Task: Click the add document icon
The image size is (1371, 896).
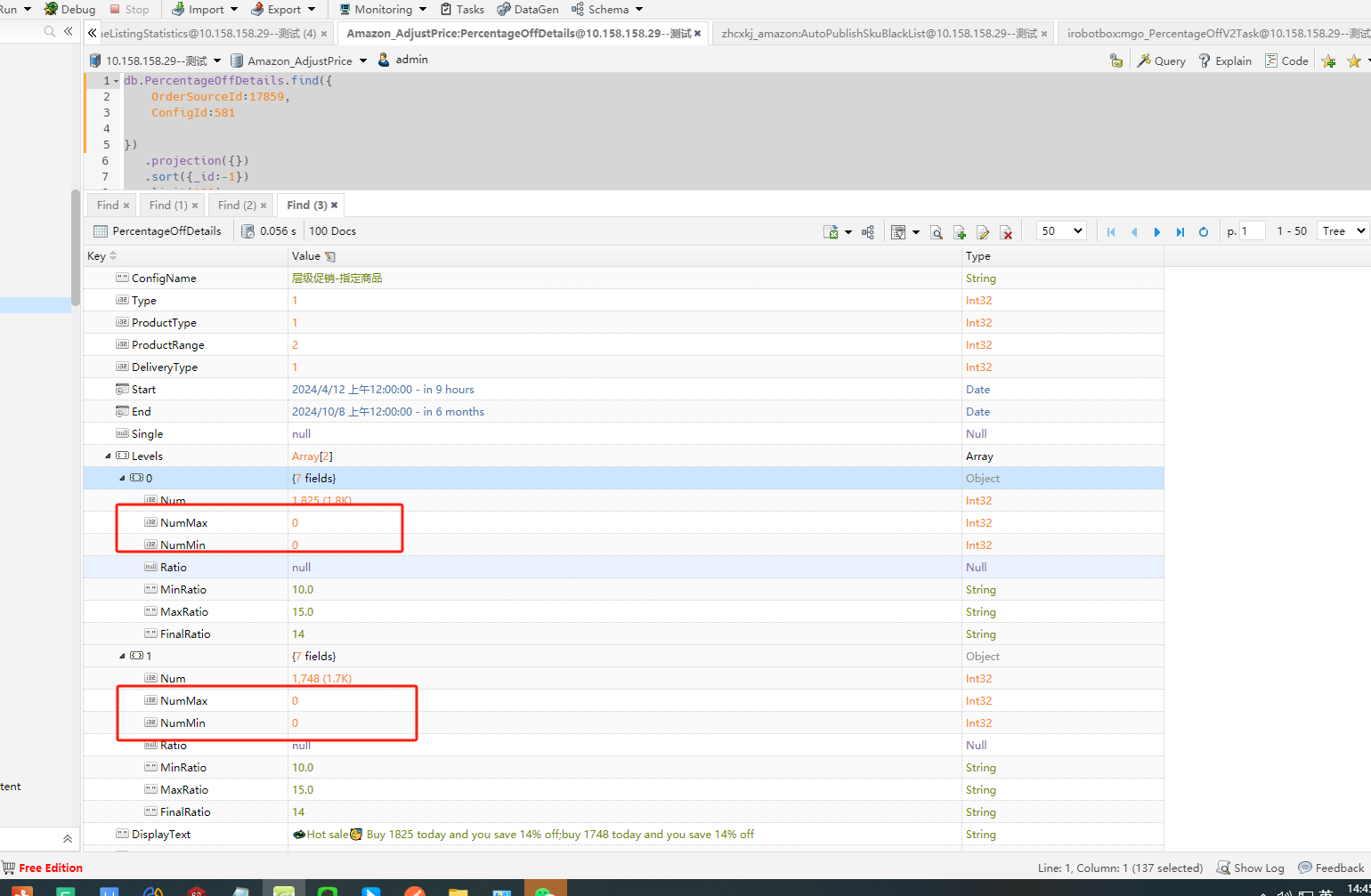Action: point(960,231)
